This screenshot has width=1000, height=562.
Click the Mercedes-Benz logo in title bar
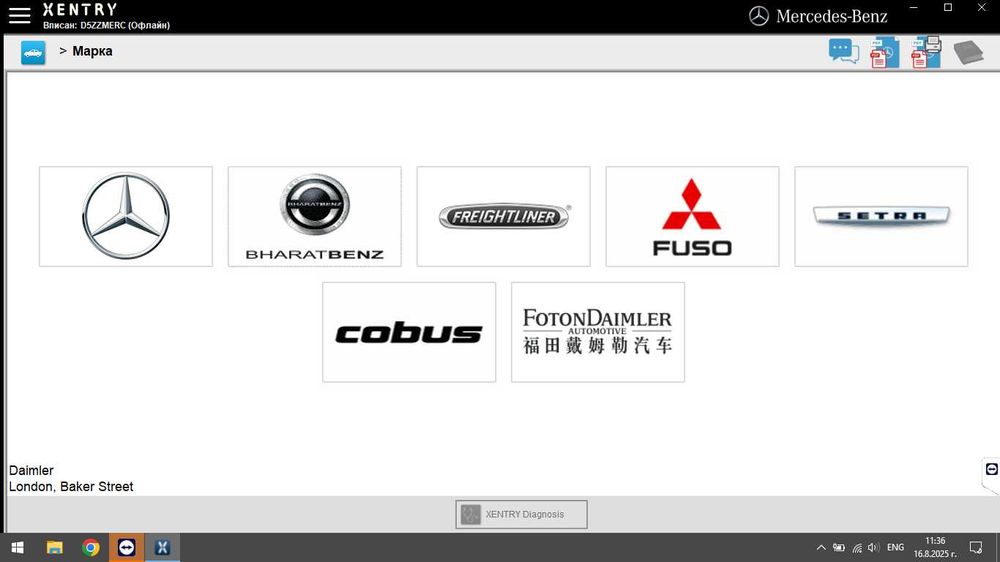818,16
